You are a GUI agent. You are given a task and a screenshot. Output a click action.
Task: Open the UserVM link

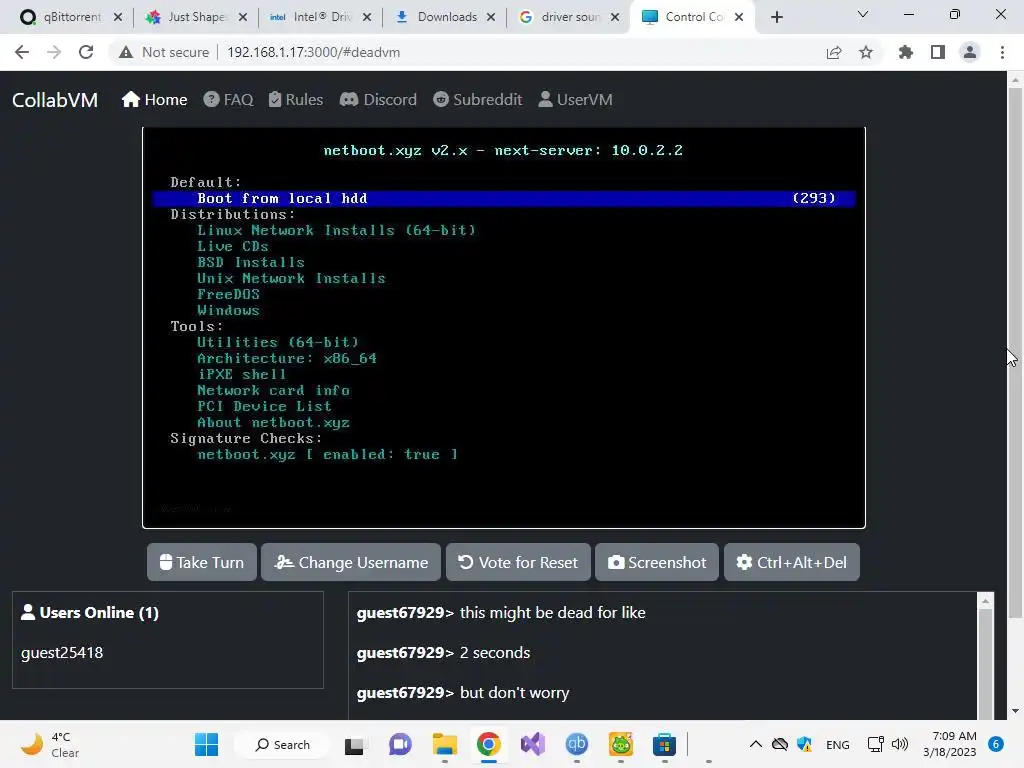(575, 100)
